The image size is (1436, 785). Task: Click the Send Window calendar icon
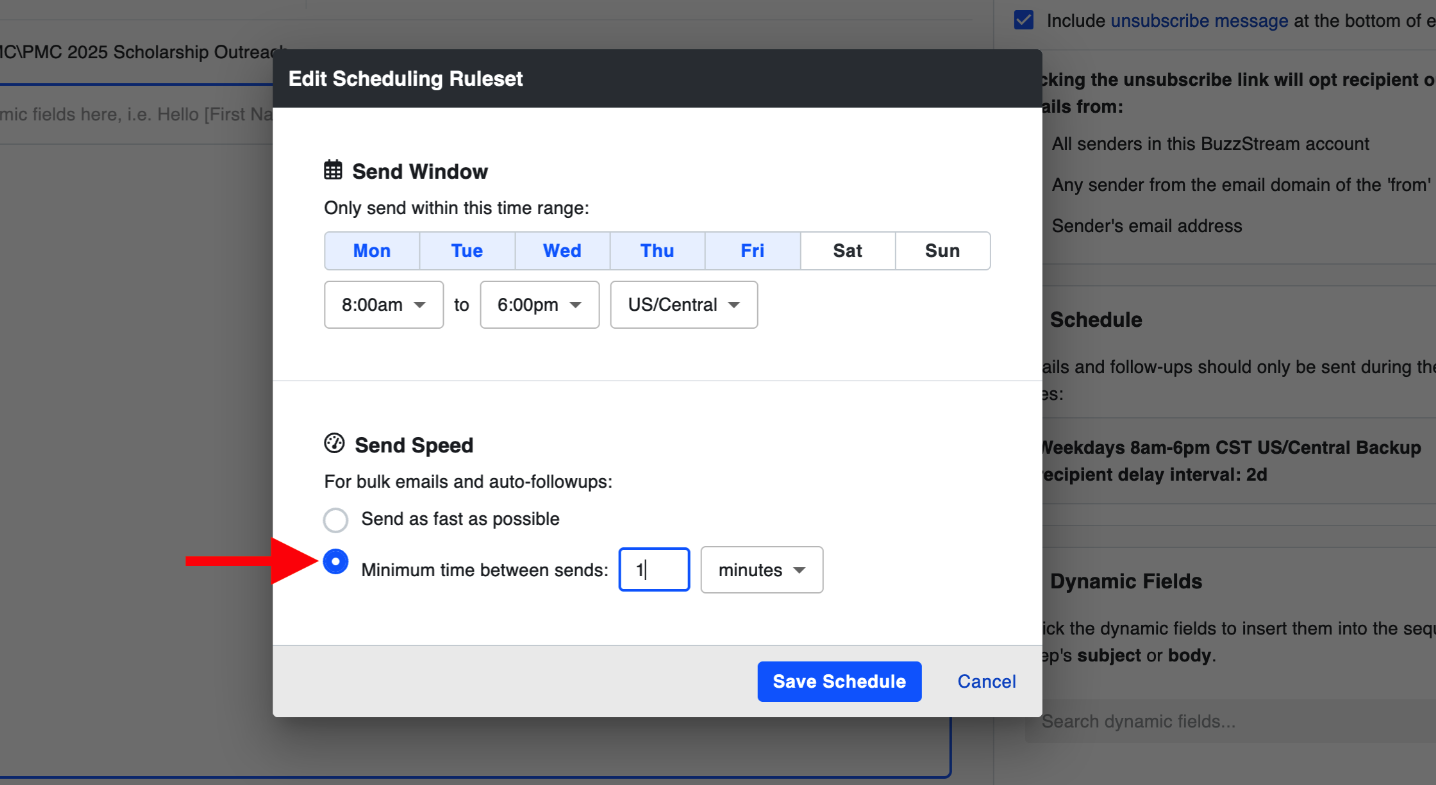pos(333,170)
